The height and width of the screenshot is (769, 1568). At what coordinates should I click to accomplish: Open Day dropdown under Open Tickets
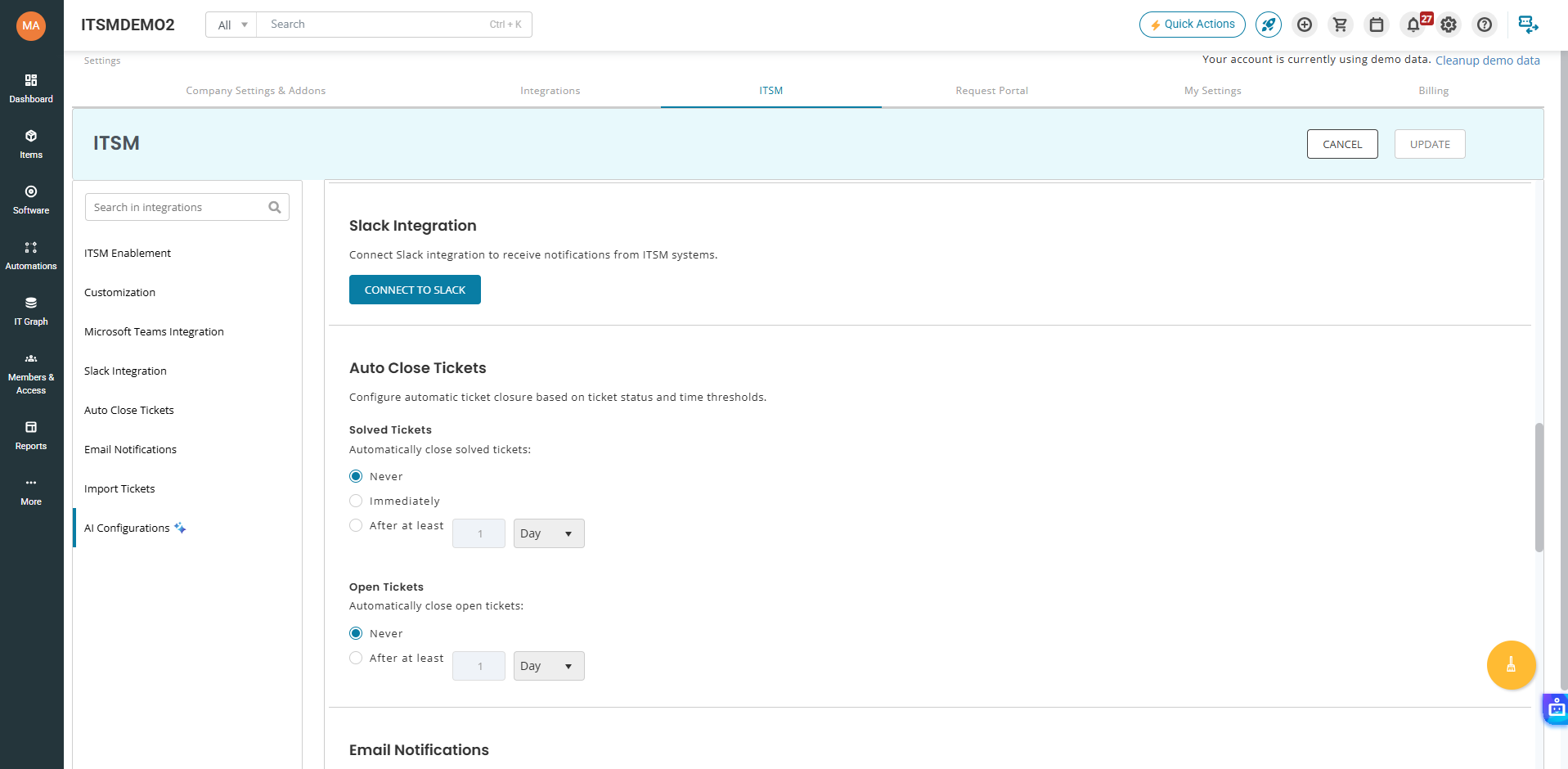(549, 666)
